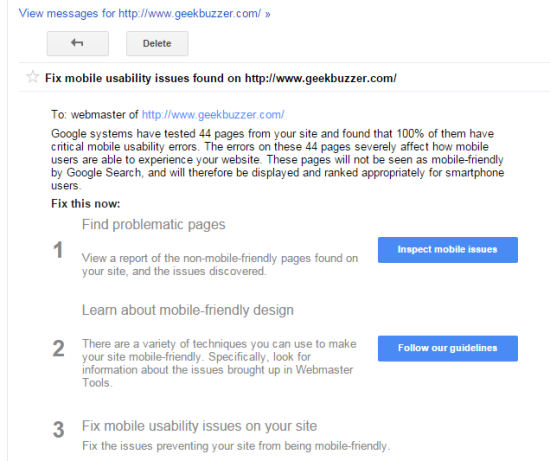Open Follow our guidelines button
The height and width of the screenshot is (461, 550).
tap(448, 348)
